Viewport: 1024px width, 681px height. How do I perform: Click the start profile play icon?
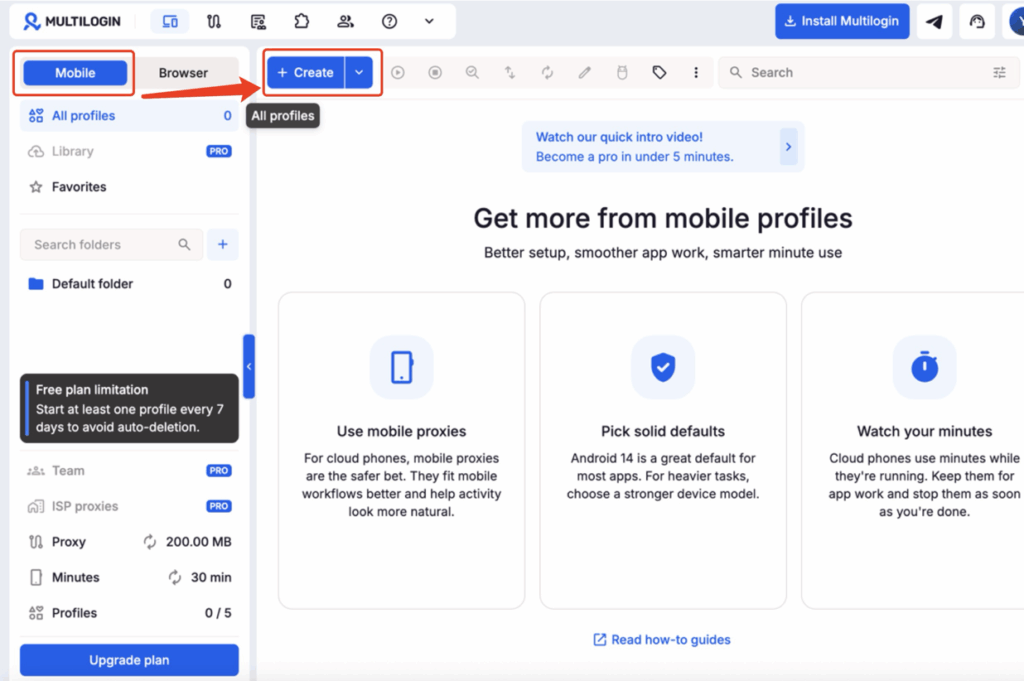[x=398, y=72]
